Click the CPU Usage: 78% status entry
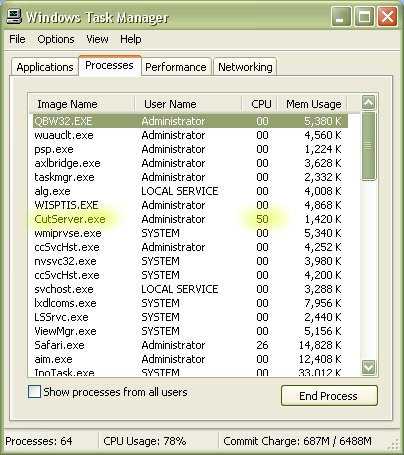This screenshot has height=455, width=404. [x=145, y=441]
